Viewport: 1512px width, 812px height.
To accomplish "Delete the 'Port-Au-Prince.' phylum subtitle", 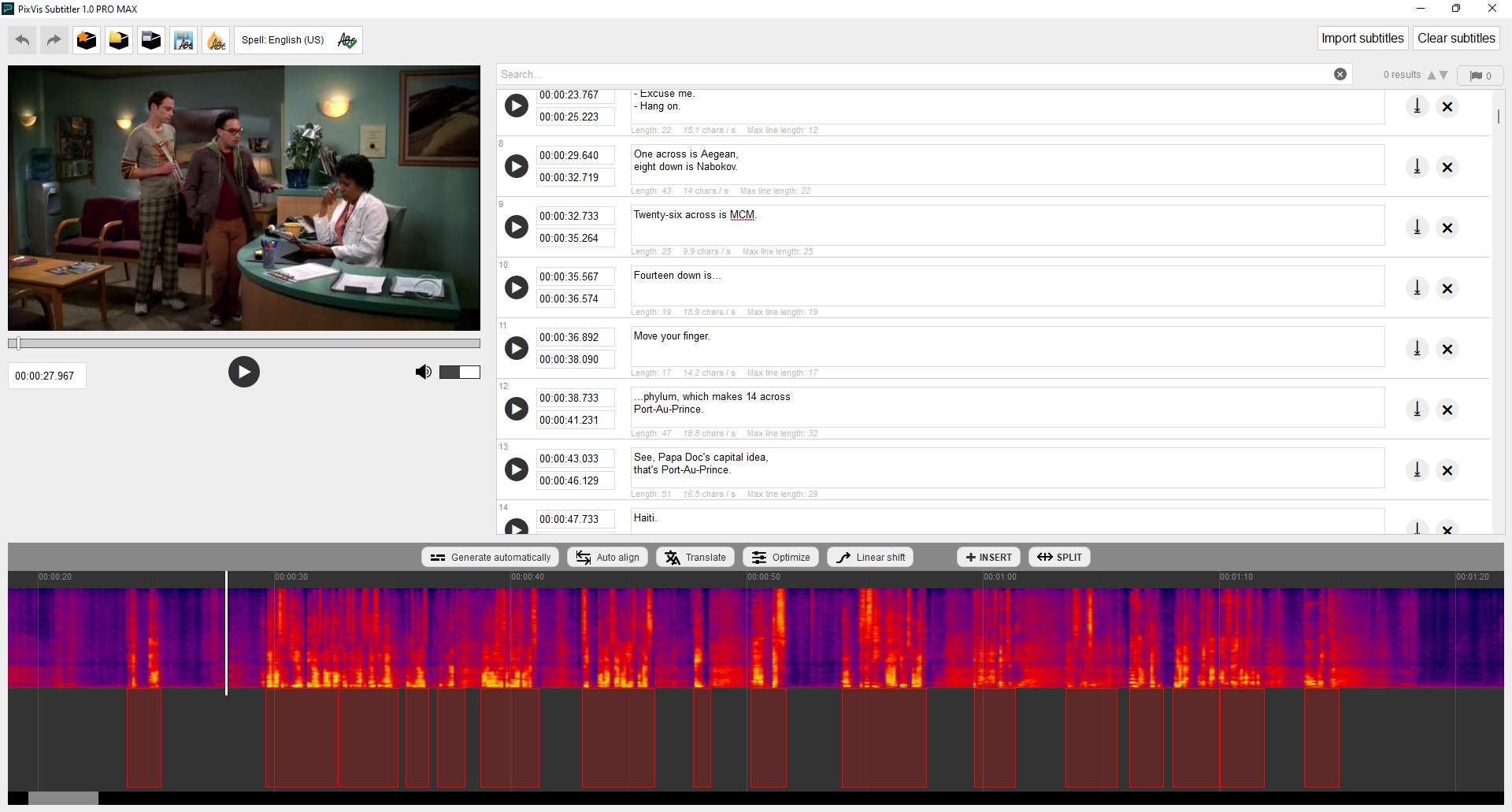I will coord(1447,410).
